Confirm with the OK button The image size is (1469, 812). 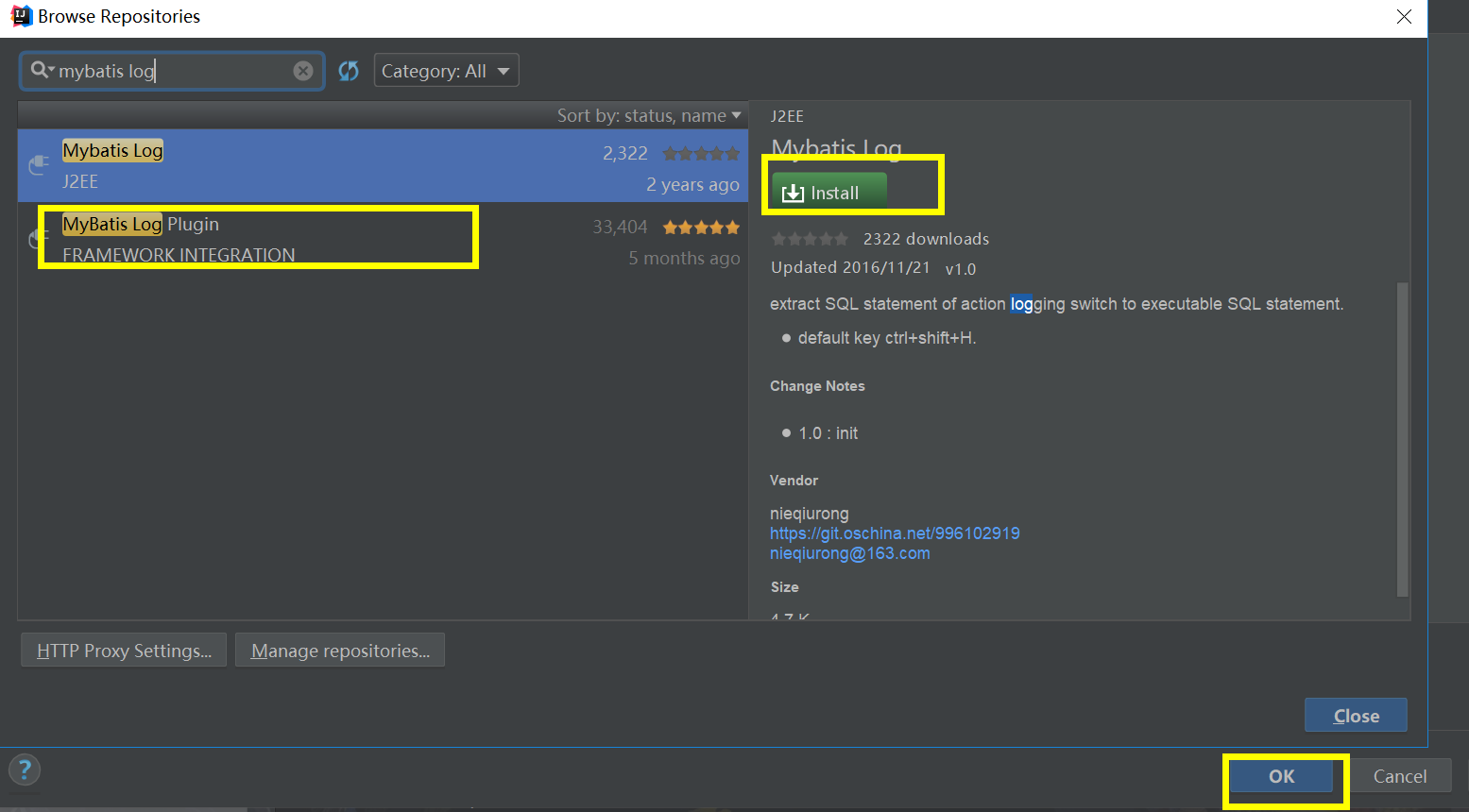point(1282,776)
